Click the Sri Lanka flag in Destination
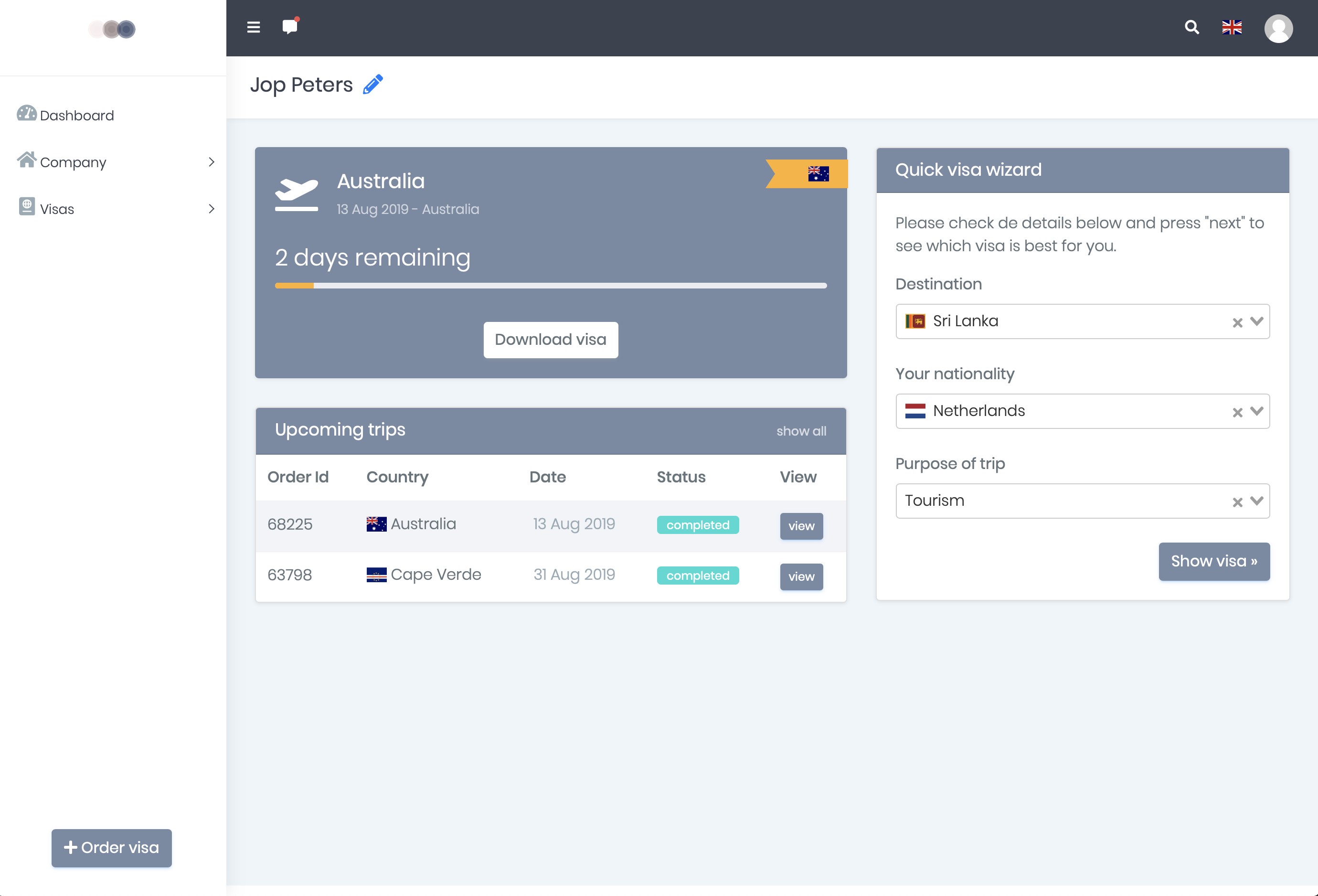The height and width of the screenshot is (896, 1318). [x=915, y=321]
